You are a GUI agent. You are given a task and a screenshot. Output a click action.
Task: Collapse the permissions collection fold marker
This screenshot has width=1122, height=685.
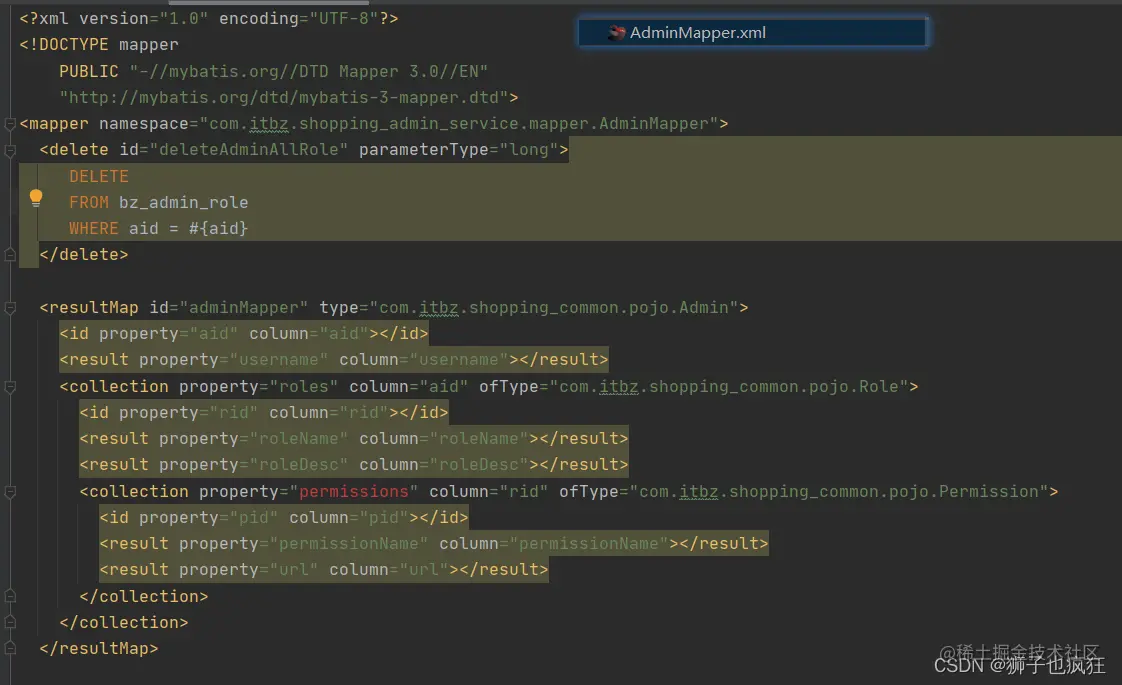(x=10, y=492)
